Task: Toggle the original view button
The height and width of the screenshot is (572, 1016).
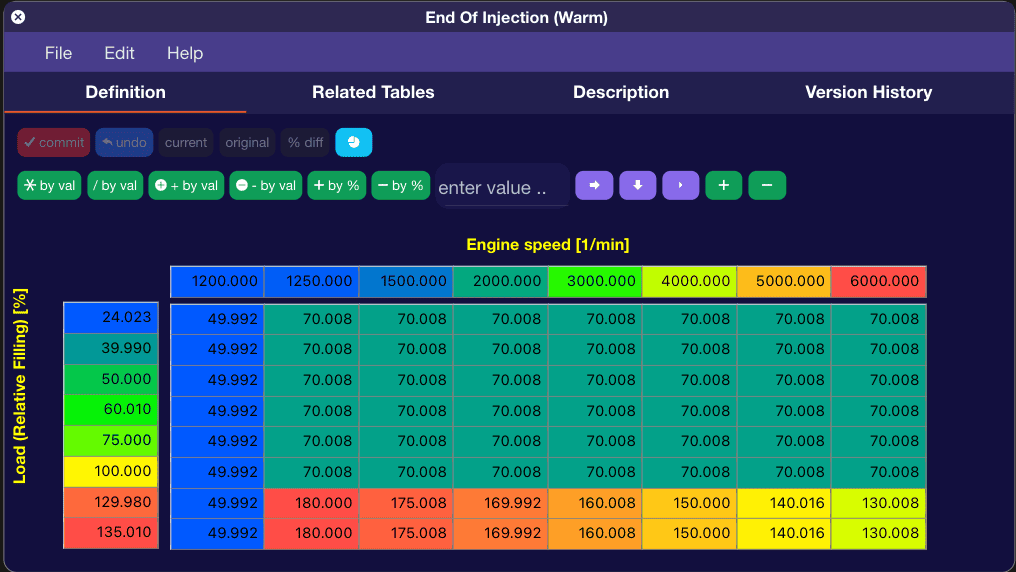Action: [247, 143]
